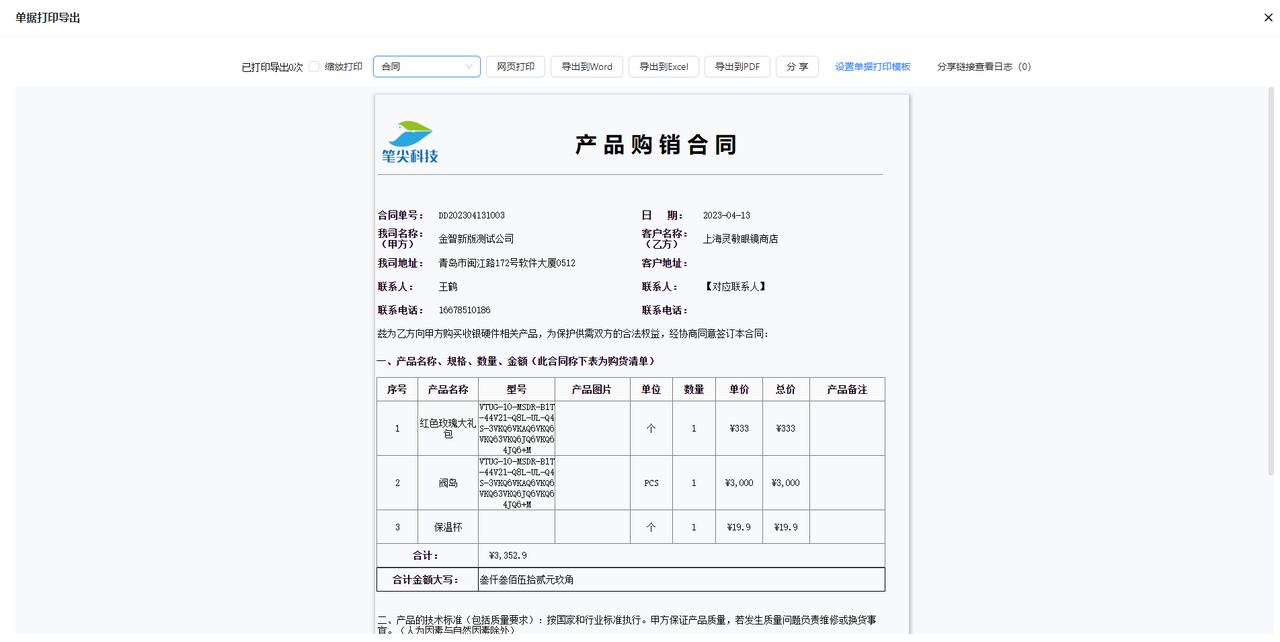Click the total amount ¥3,352.9

click(x=508, y=556)
